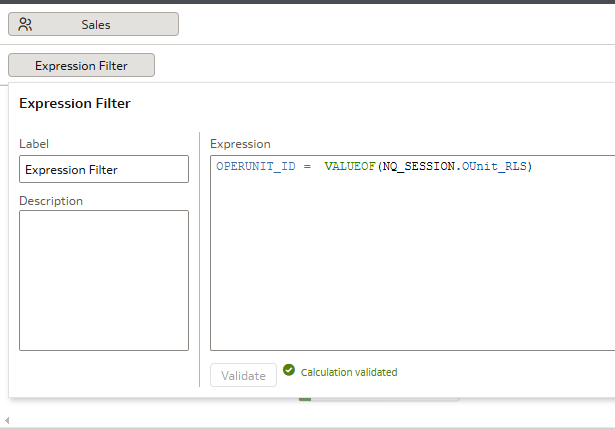Click the Expression Filter panel heading

pyautogui.click(x=75, y=103)
